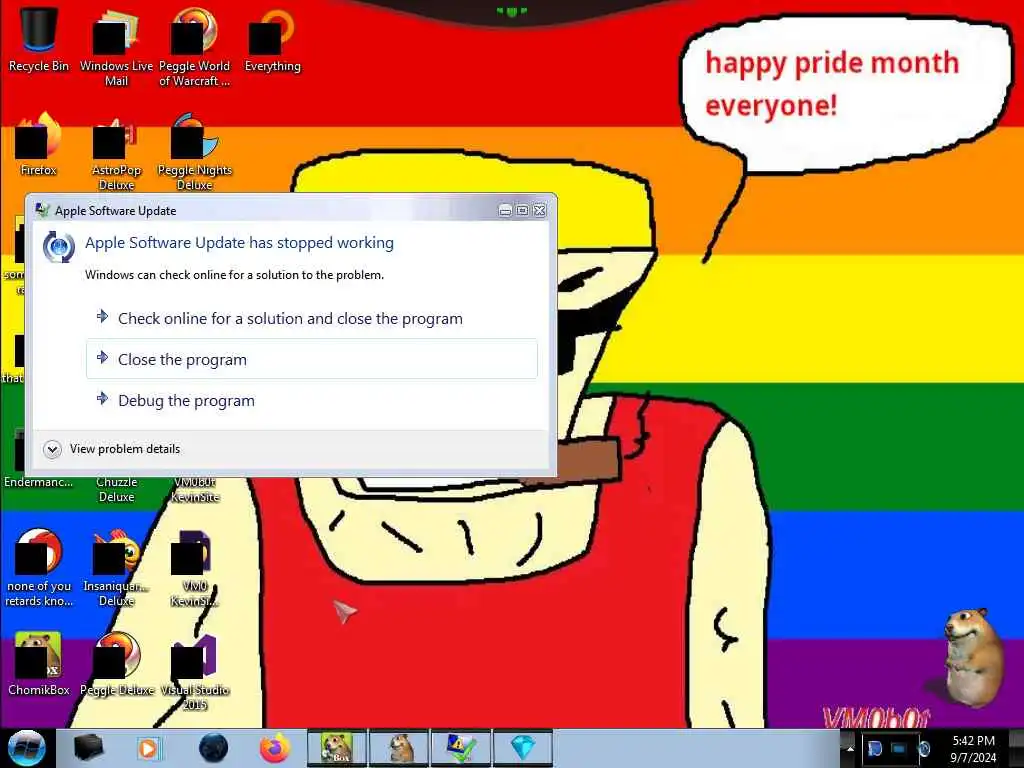Launch Peggle Deluxe desktop shortcut

click(117, 664)
